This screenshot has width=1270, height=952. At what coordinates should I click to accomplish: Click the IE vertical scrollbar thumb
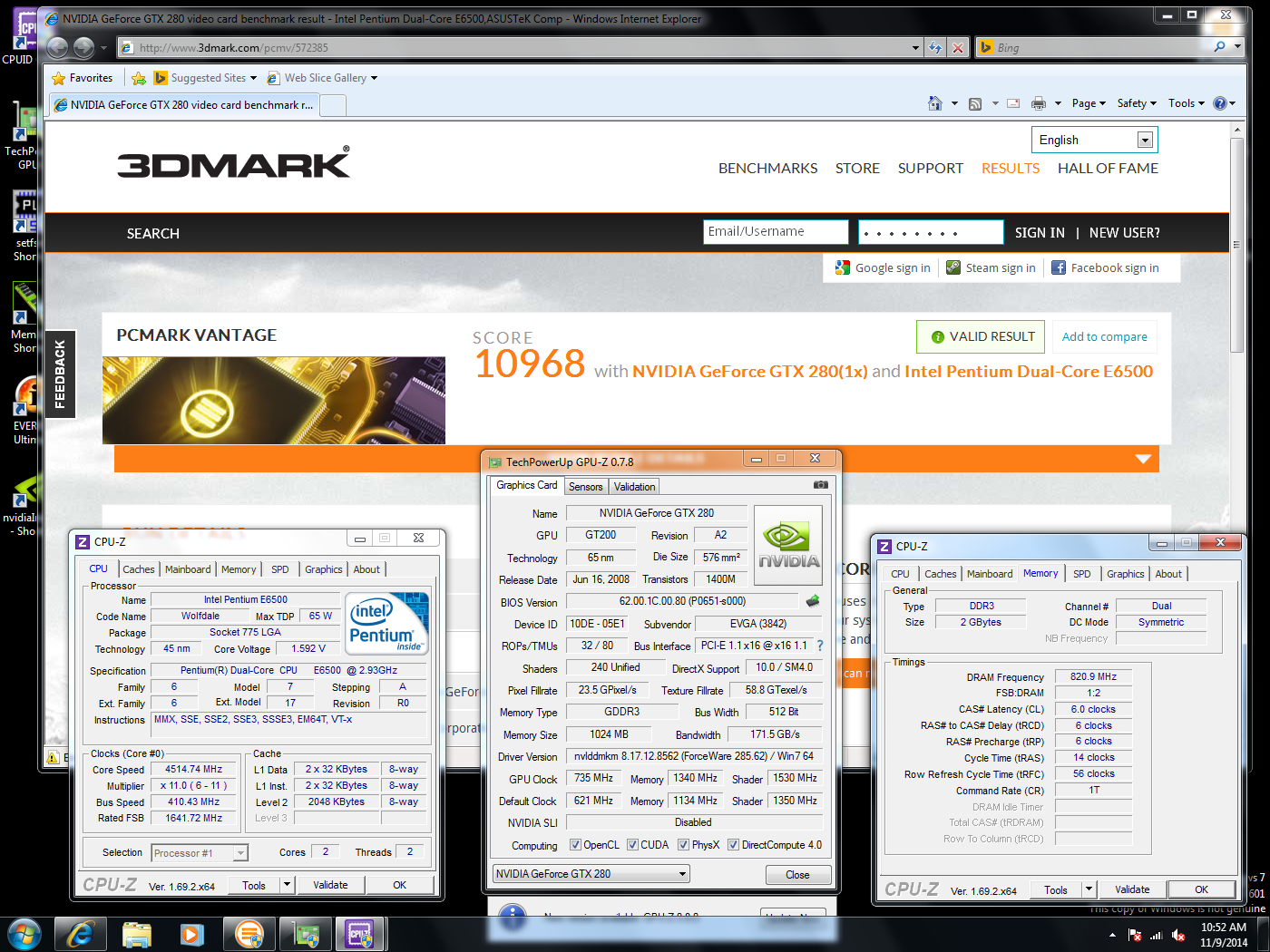click(1236, 245)
